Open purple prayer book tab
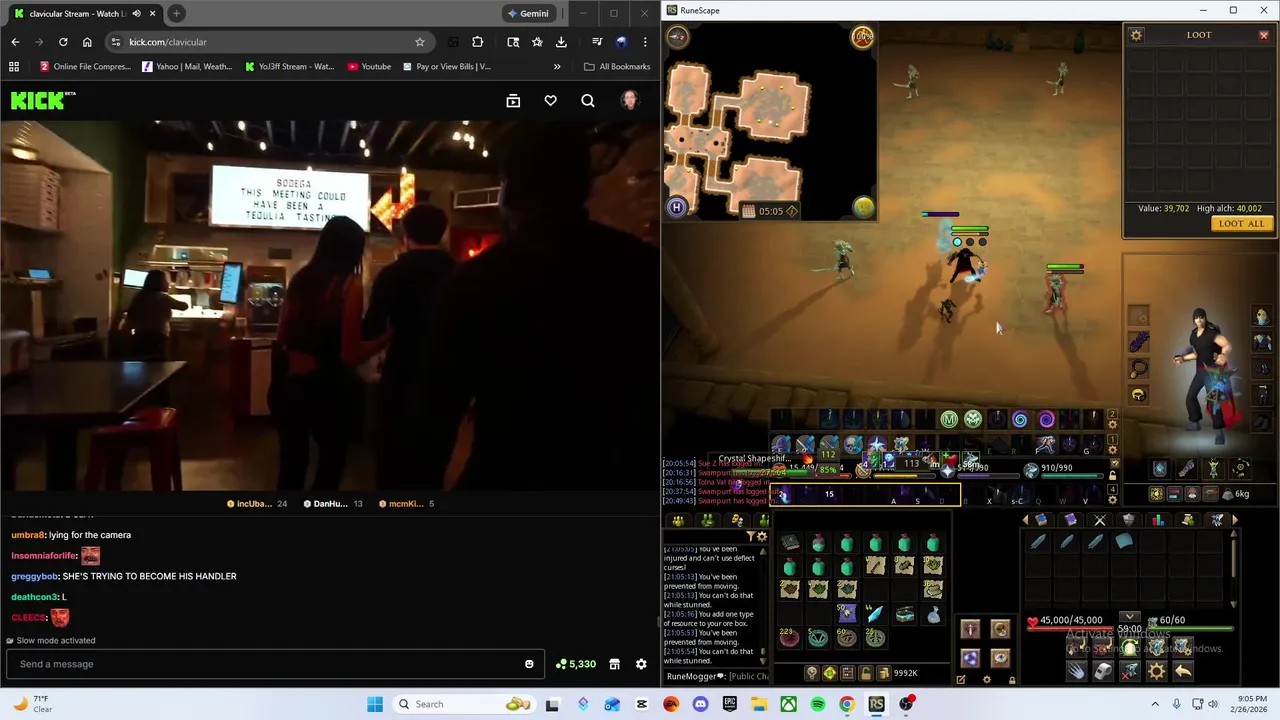This screenshot has height=720, width=1280. (x=1070, y=520)
